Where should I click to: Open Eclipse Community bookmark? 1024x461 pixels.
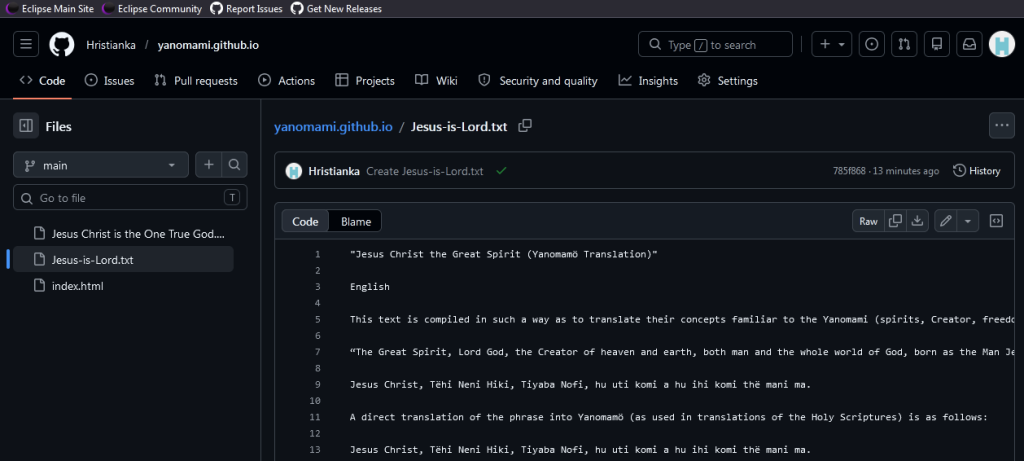click(153, 8)
